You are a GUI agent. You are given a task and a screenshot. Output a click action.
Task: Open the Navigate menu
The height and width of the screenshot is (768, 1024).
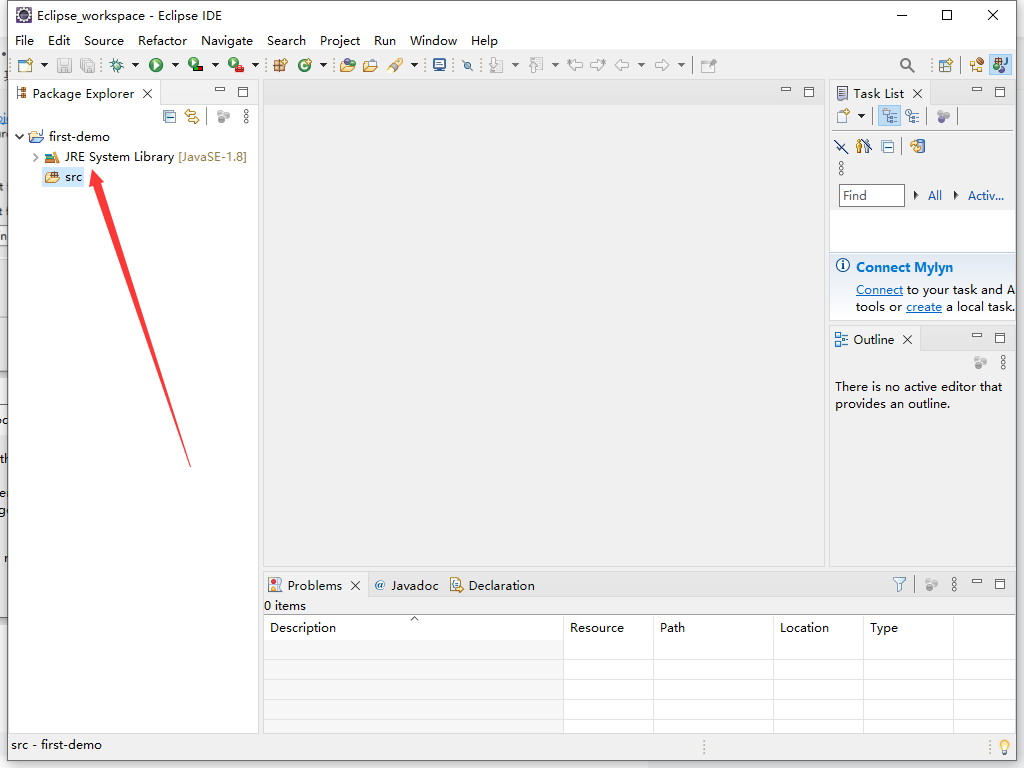[x=227, y=40]
